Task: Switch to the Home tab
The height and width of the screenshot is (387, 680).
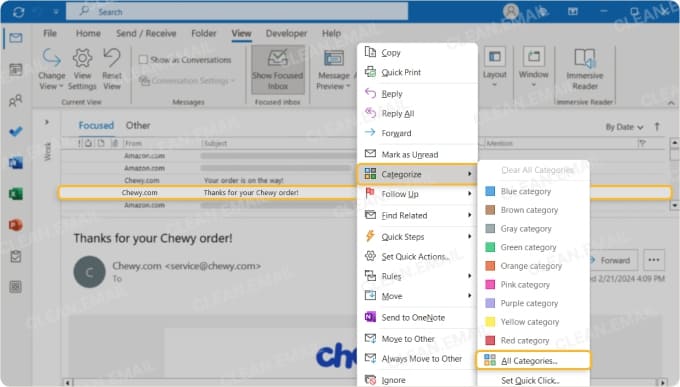Action: (88, 33)
